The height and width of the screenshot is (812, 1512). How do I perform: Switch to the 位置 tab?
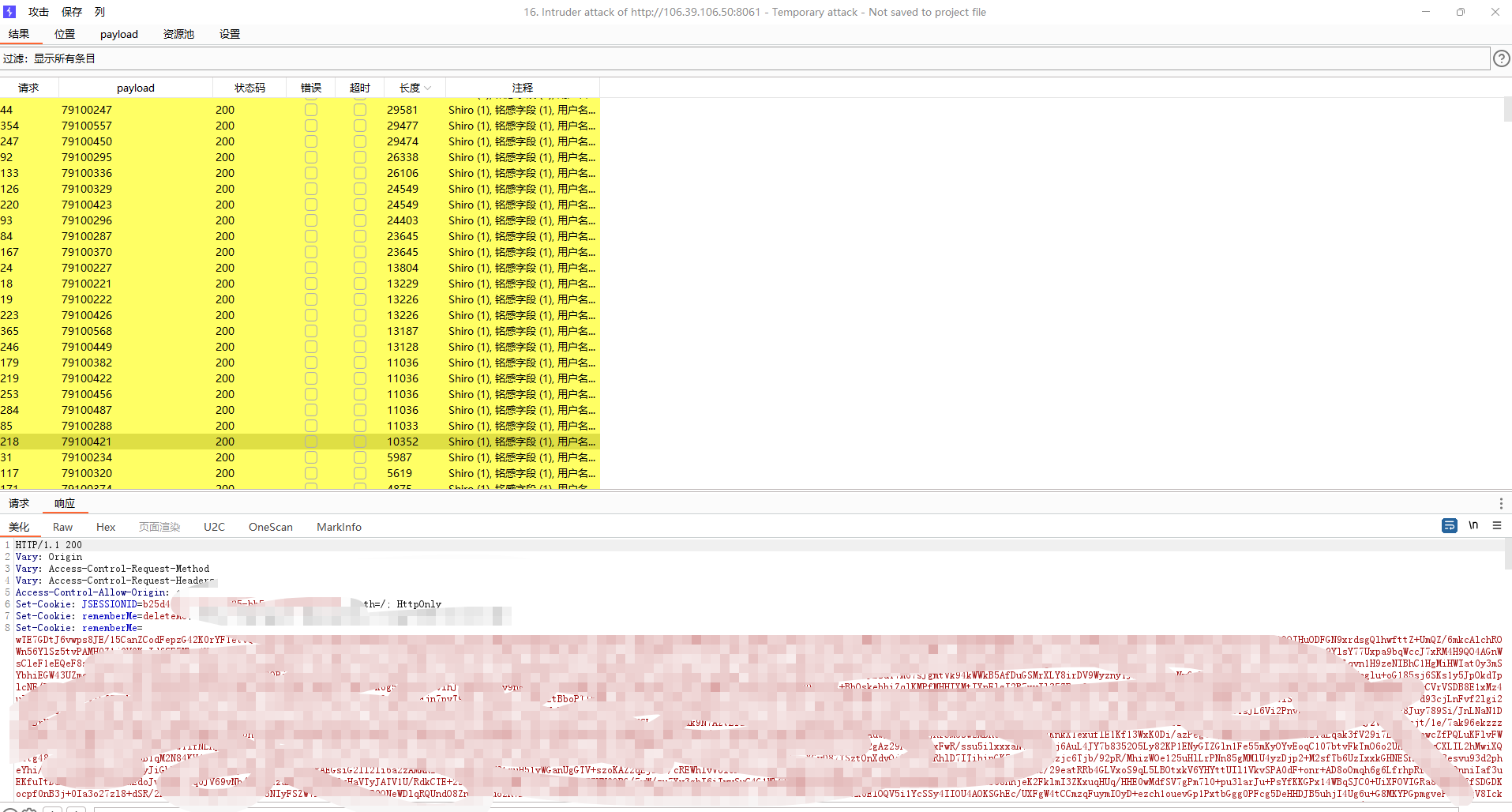pos(65,34)
